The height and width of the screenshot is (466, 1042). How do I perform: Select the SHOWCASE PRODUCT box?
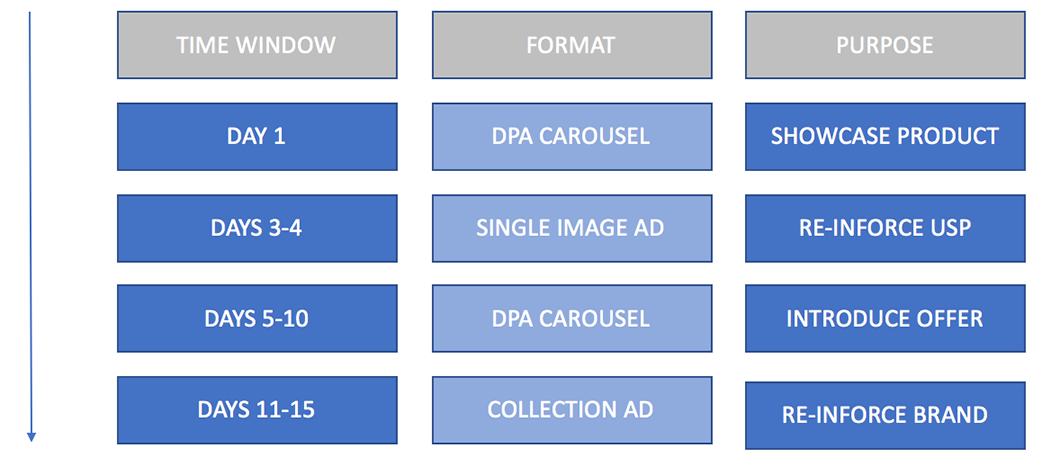point(885,136)
